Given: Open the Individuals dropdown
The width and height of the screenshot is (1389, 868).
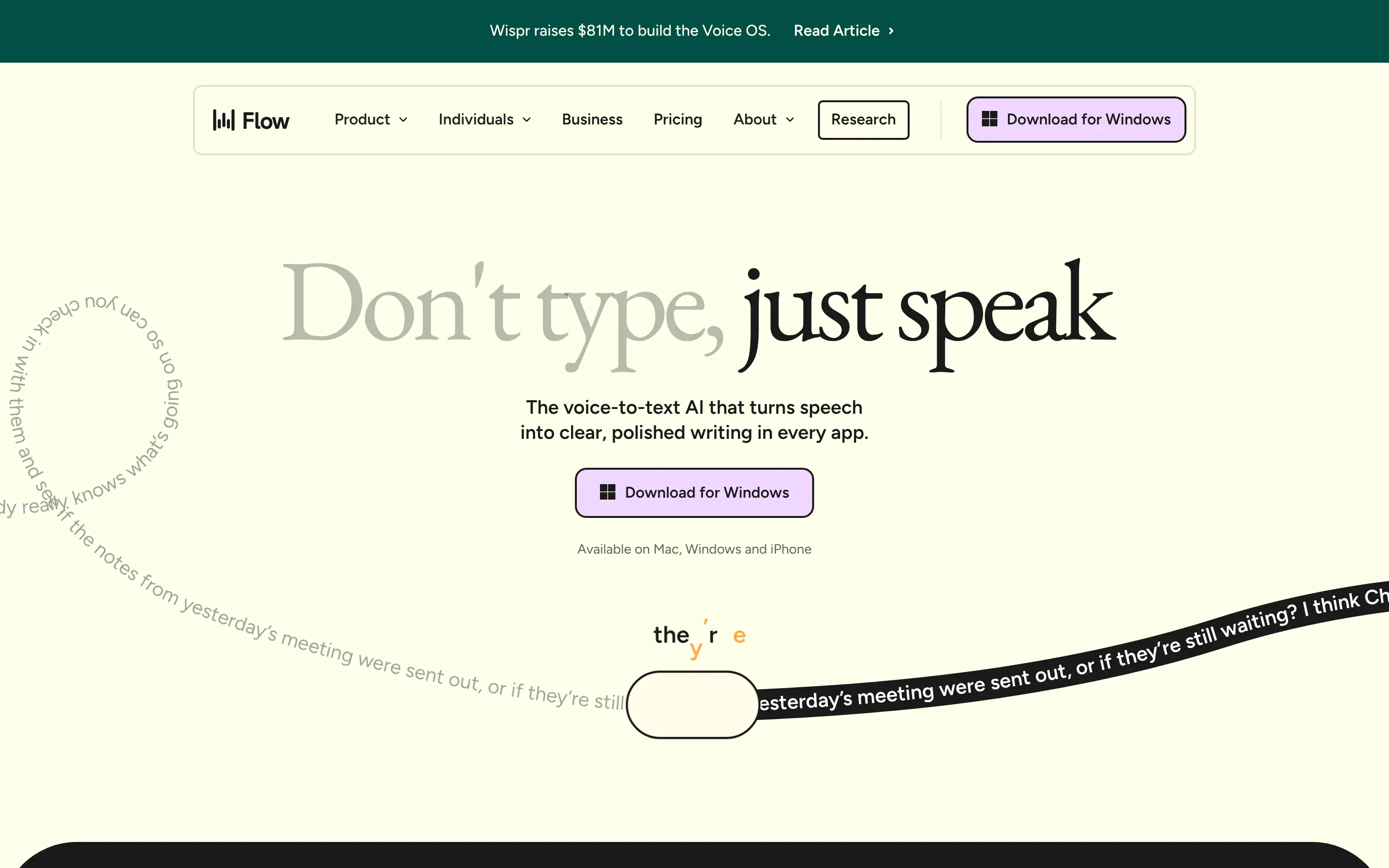Looking at the screenshot, I should coord(483,120).
